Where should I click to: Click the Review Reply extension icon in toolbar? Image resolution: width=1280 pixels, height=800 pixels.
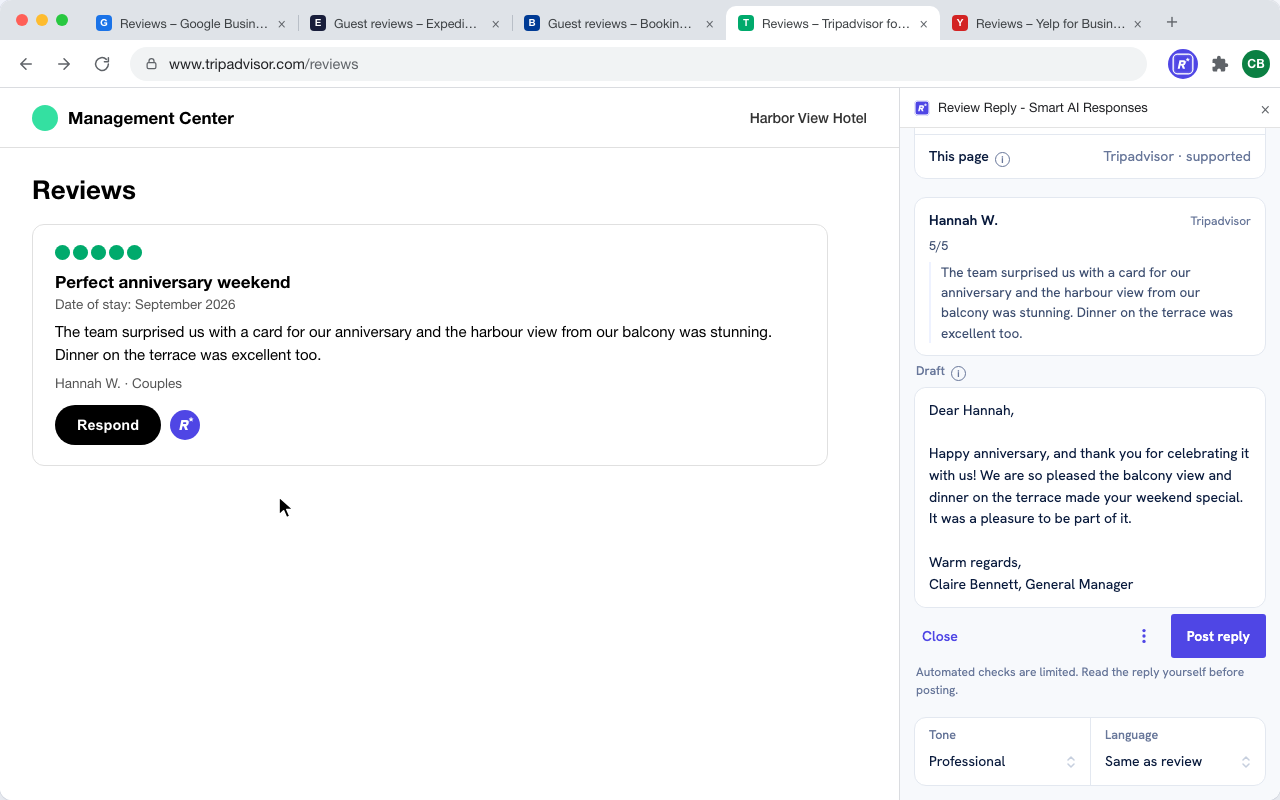(1183, 64)
